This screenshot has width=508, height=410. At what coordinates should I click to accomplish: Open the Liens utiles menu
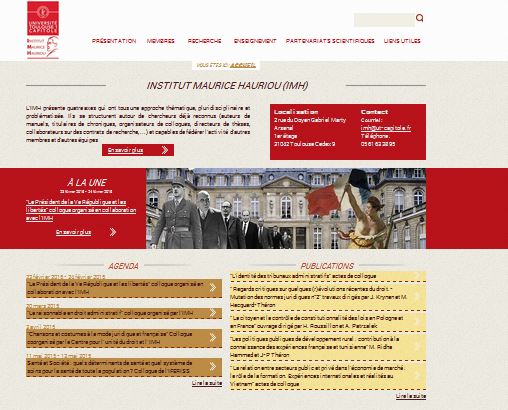click(x=402, y=41)
